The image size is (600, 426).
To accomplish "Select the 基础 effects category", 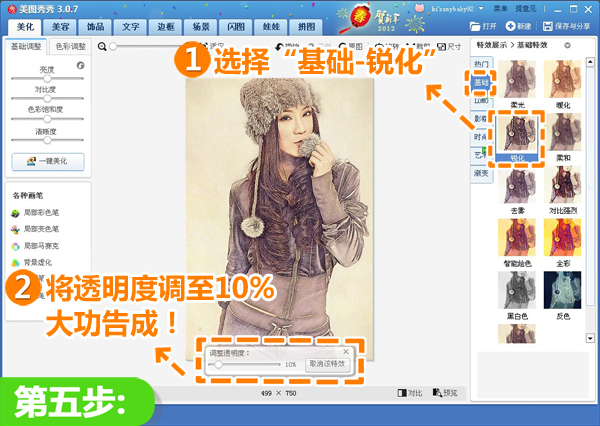I will (481, 82).
